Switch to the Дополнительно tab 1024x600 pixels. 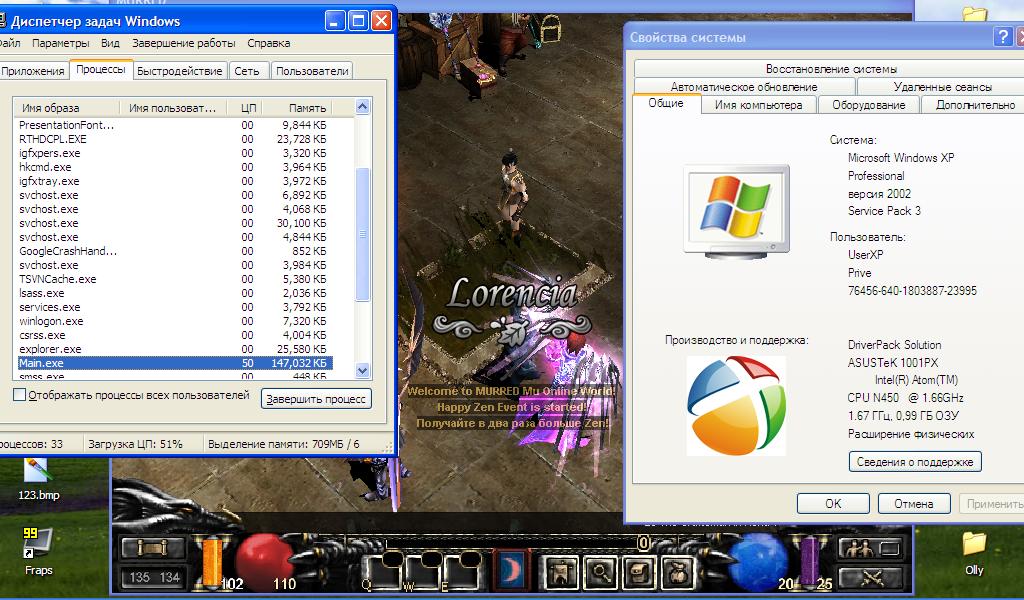(972, 104)
